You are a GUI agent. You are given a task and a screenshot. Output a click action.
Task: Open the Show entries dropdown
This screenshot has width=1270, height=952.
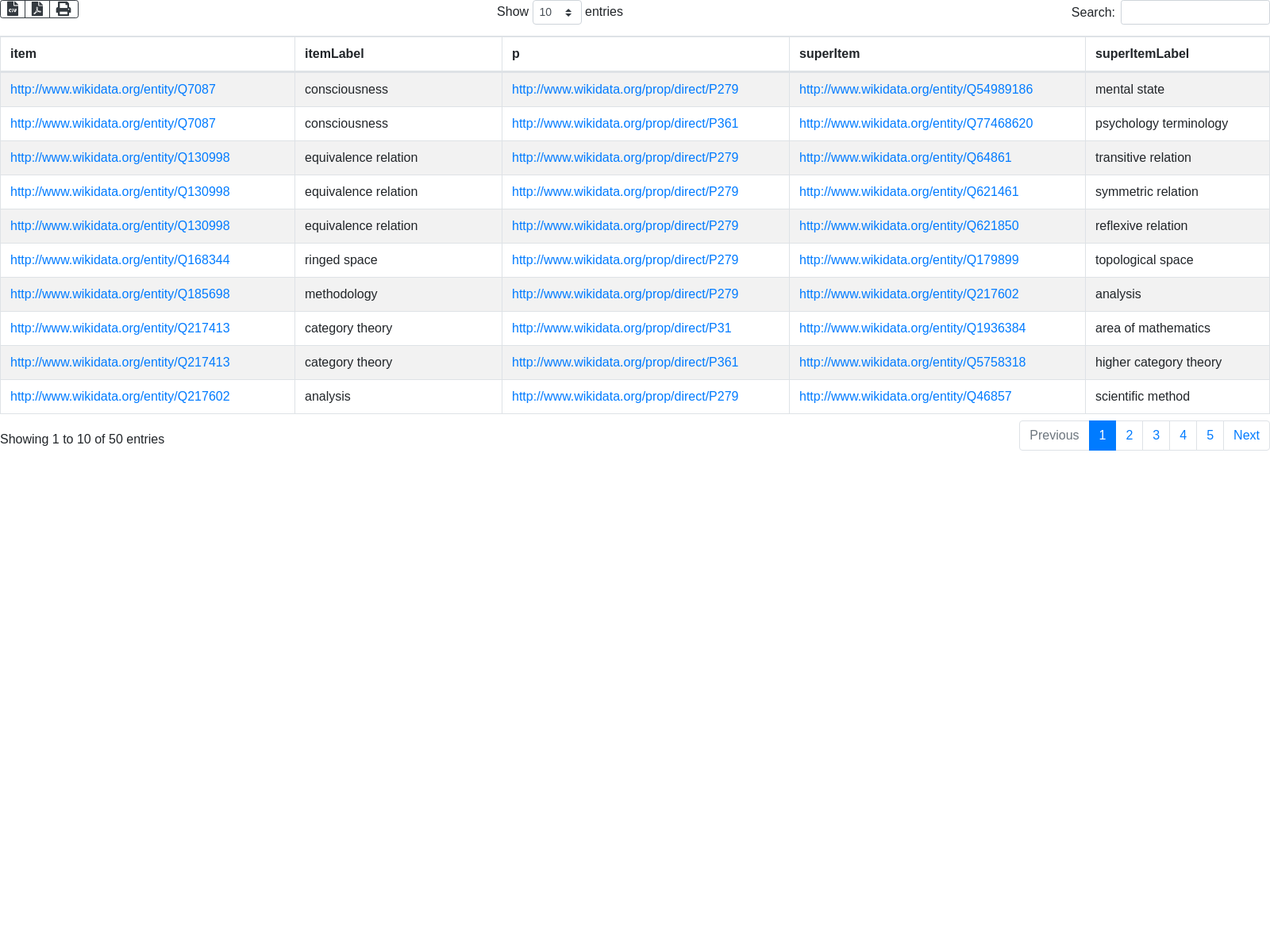pyautogui.click(x=556, y=13)
